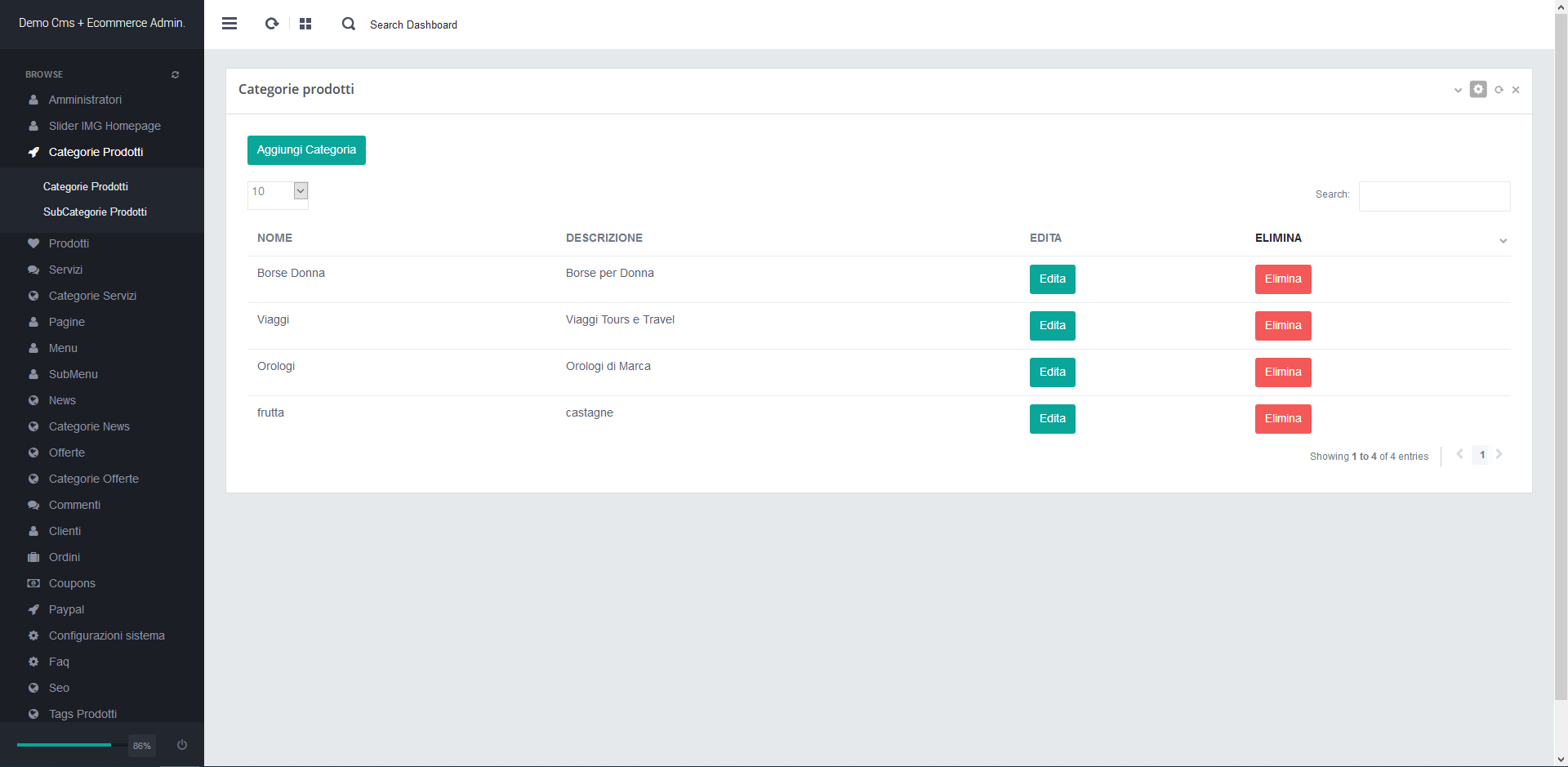Open the grid apps icon in toolbar
This screenshot has width=1568, height=767.
point(305,24)
